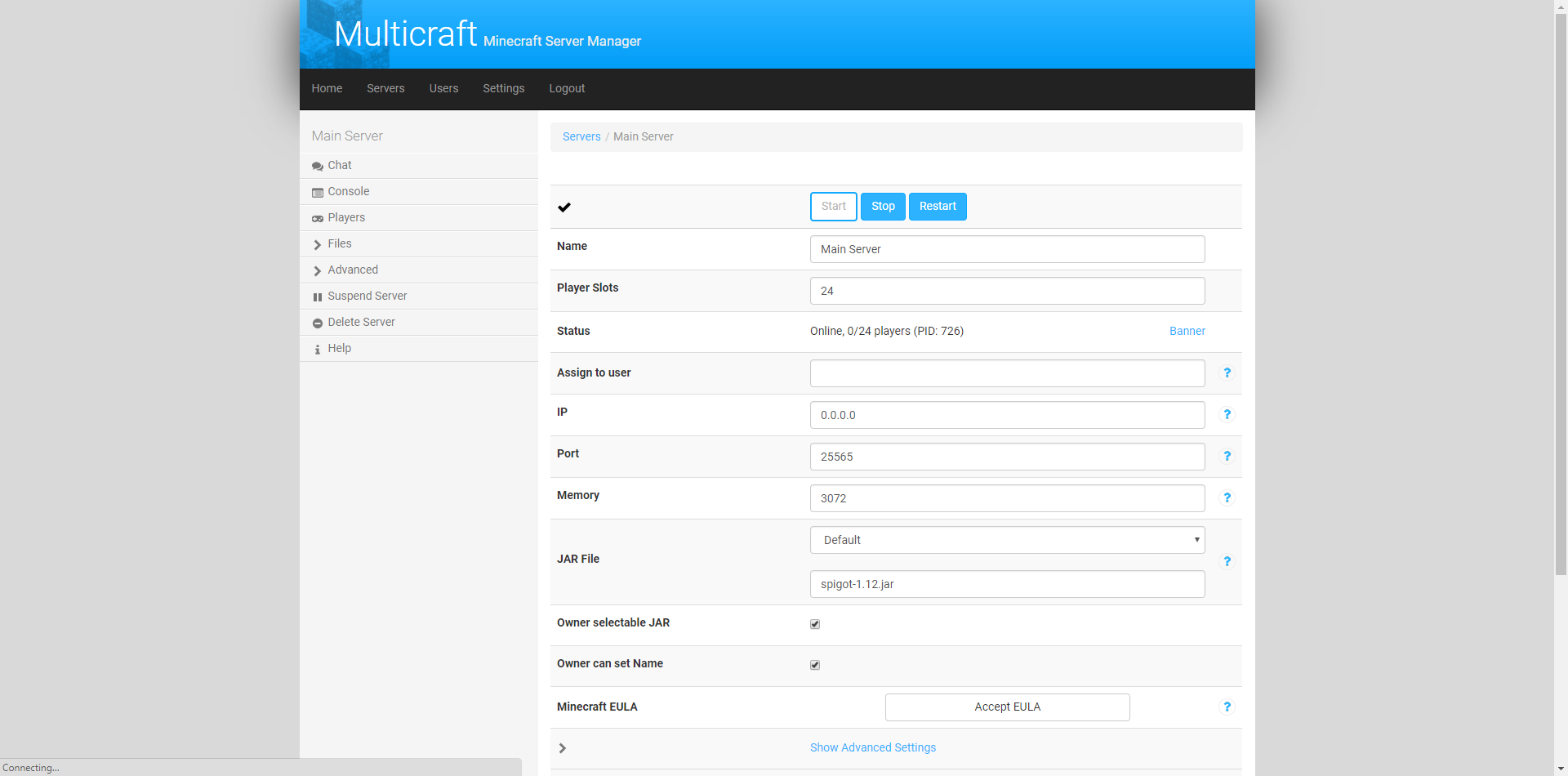This screenshot has width=1568, height=776.
Task: Click the Delete Server circle icon
Action: [317, 323]
